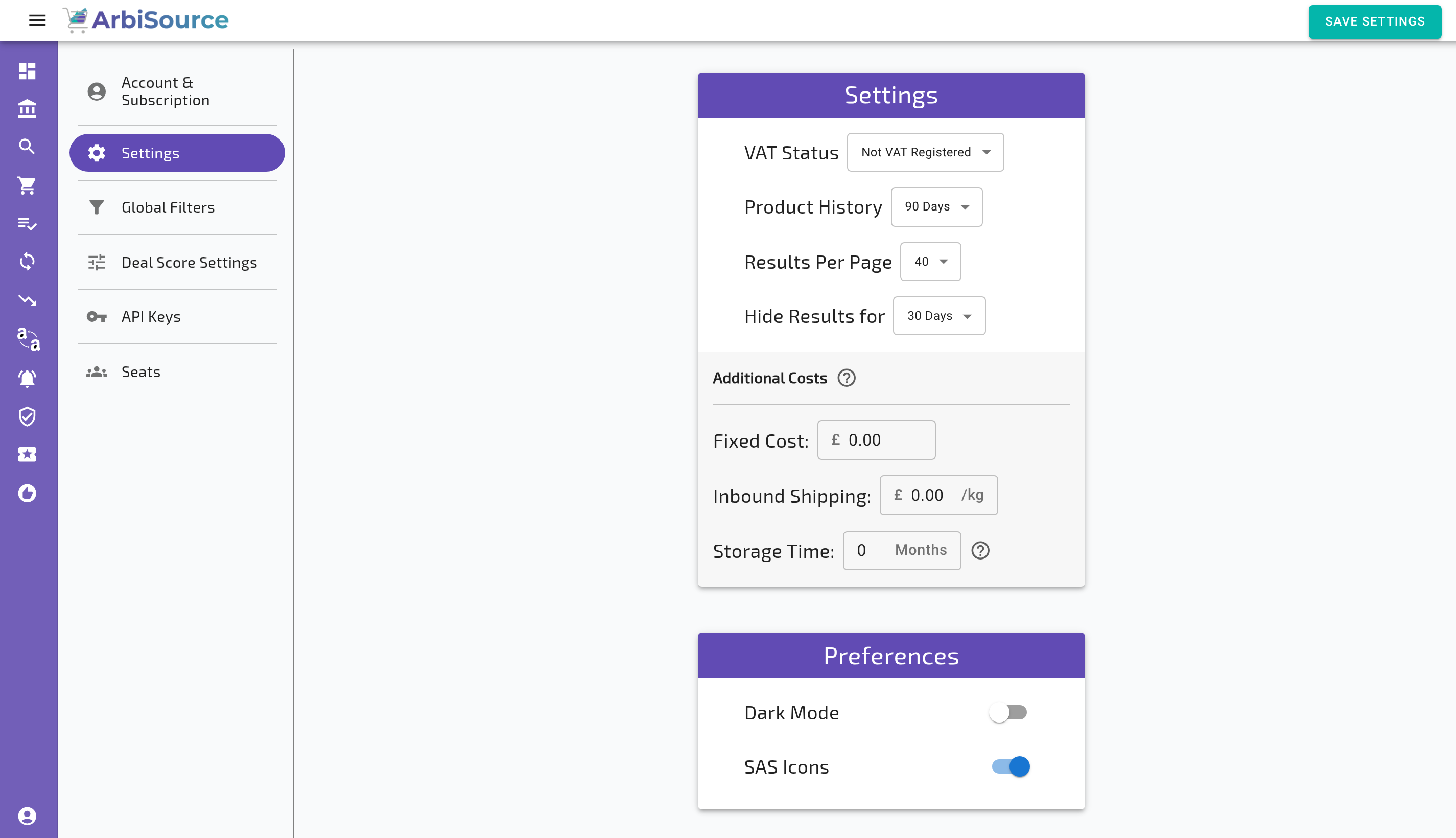Click the Inbound Shipping input field
Viewport: 1456px width, 838px height.
[938, 495]
